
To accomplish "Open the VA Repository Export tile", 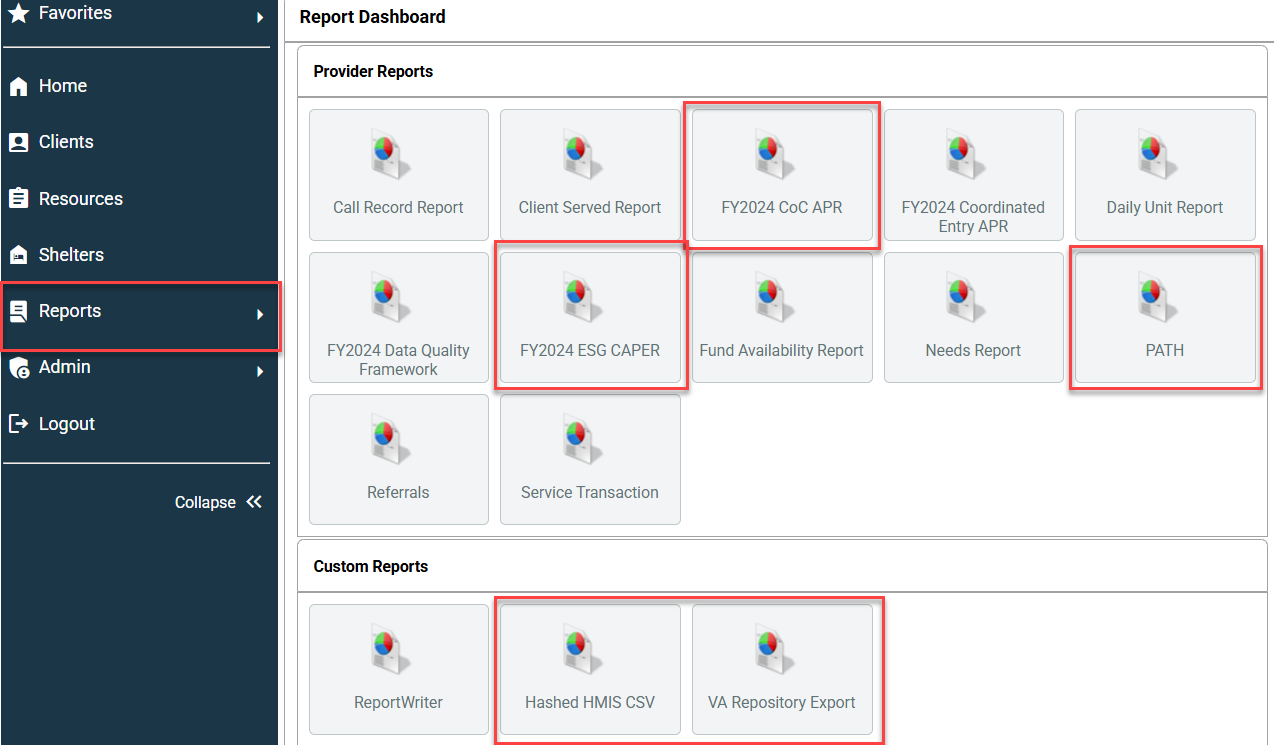I will coord(782,670).
